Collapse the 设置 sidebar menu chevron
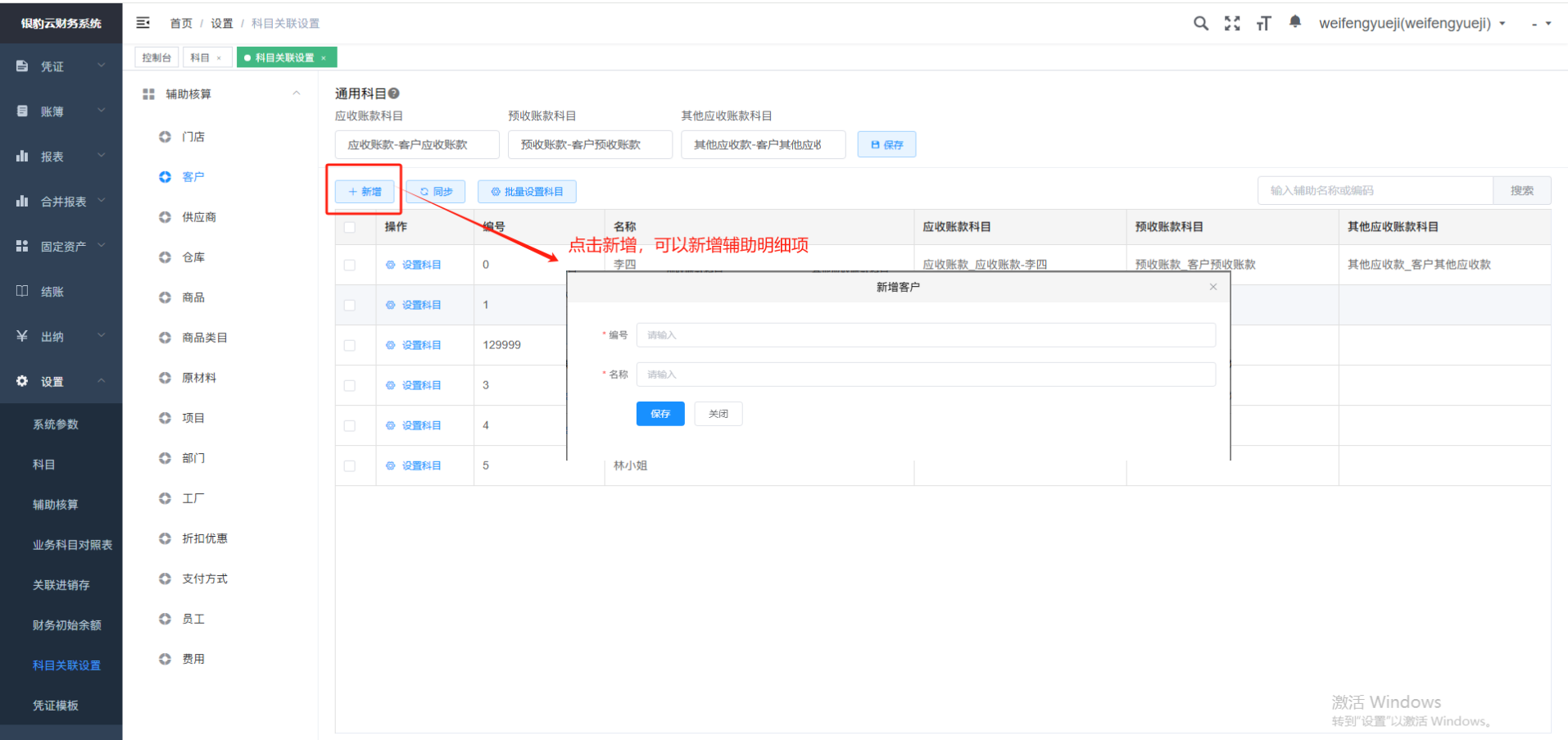Screen dimensions: 1568x740 [x=102, y=380]
